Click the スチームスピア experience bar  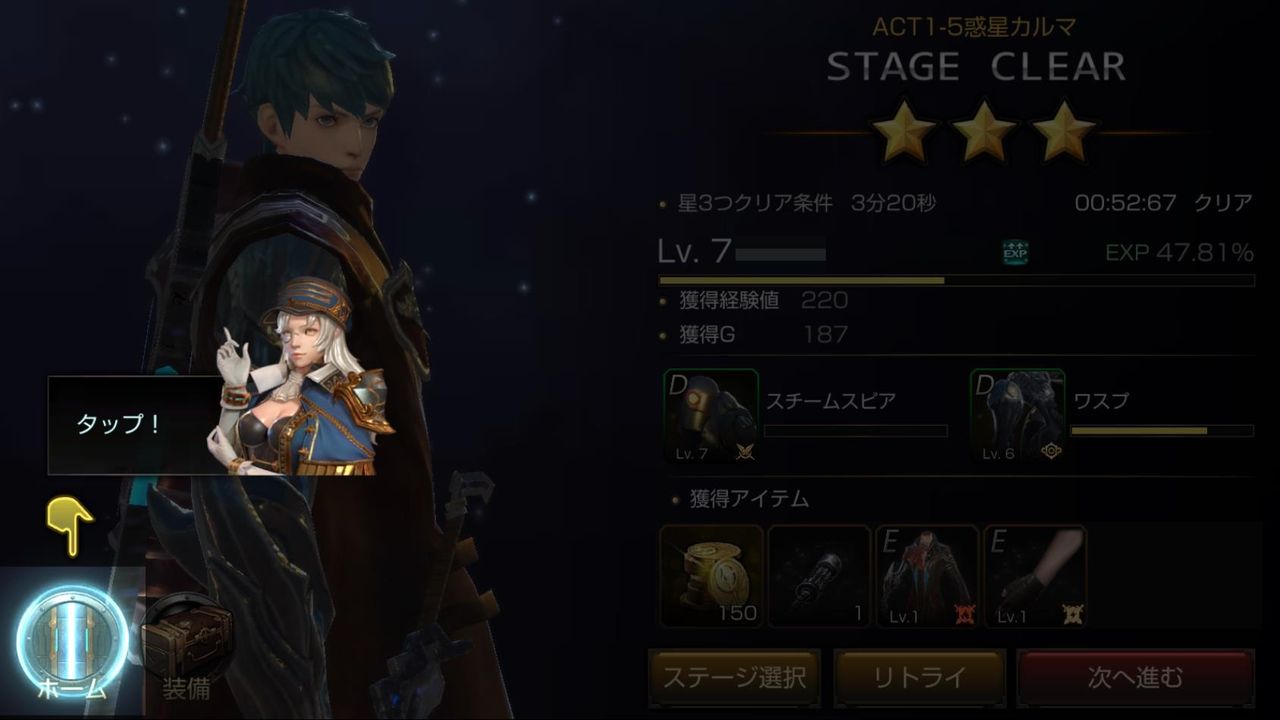pyautogui.click(x=856, y=431)
